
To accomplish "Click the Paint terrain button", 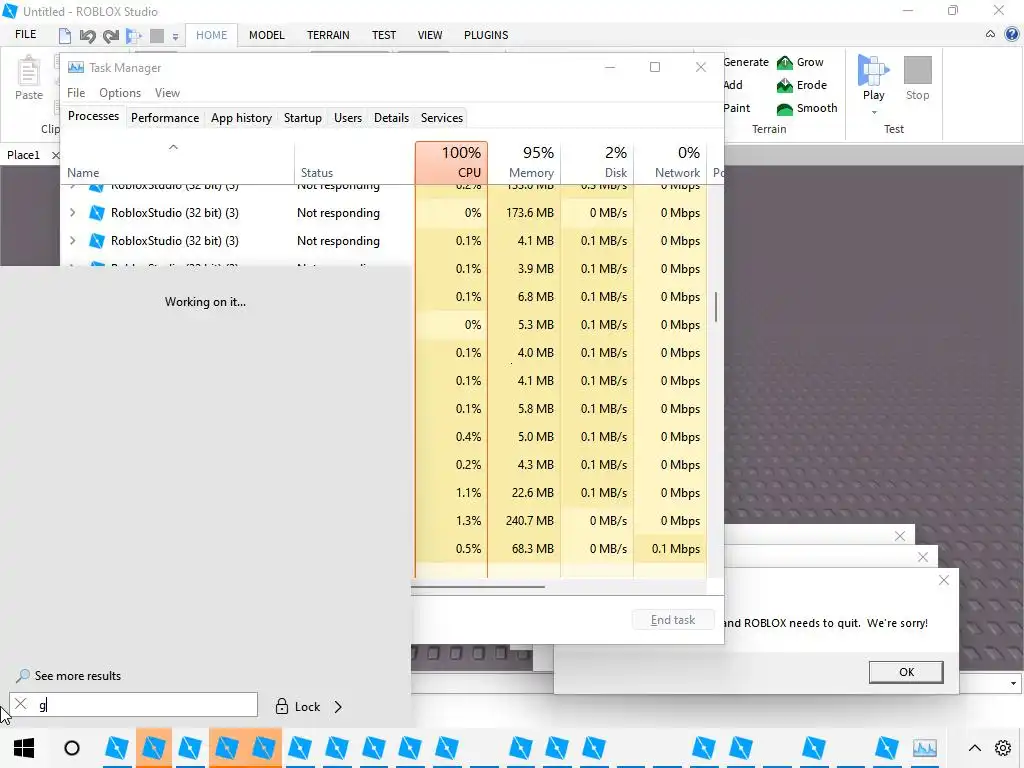I will click(x=737, y=108).
